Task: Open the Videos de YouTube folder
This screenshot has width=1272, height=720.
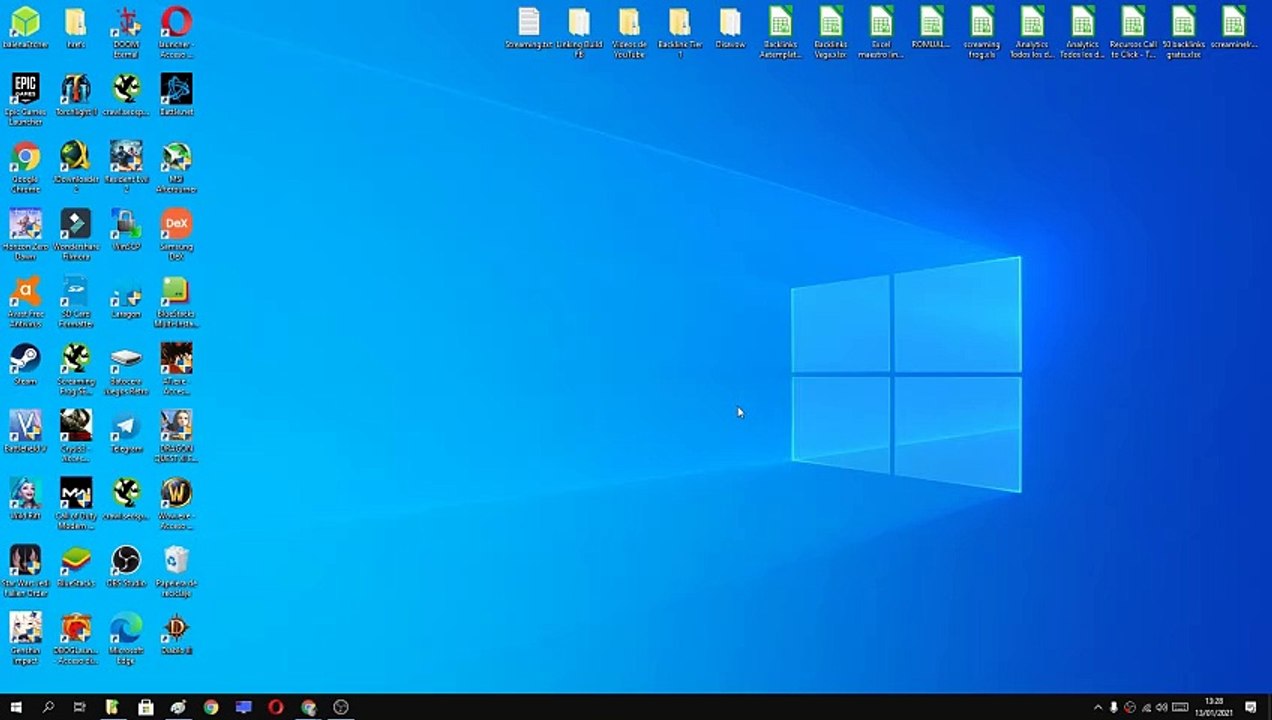Action: [629, 33]
